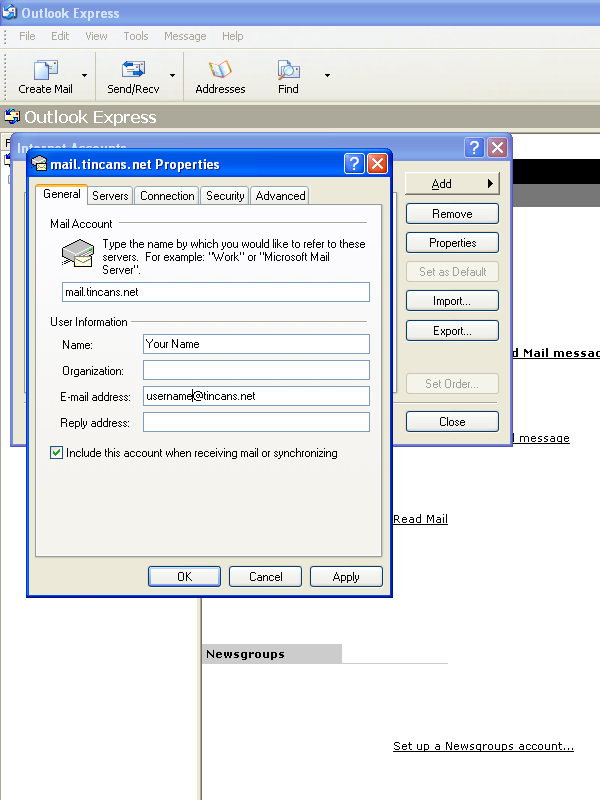The height and width of the screenshot is (800, 600).
Task: Switch to the Servers tab
Action: click(110, 195)
